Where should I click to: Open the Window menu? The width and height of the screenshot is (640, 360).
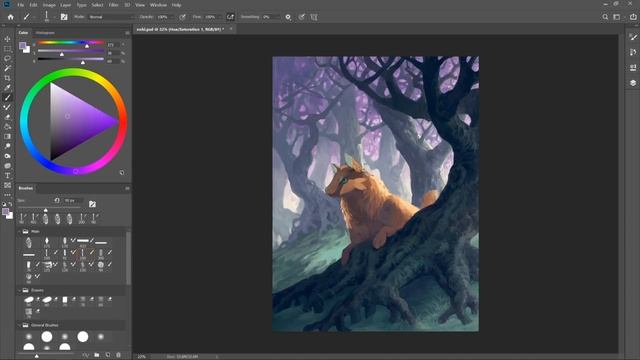[158, 5]
